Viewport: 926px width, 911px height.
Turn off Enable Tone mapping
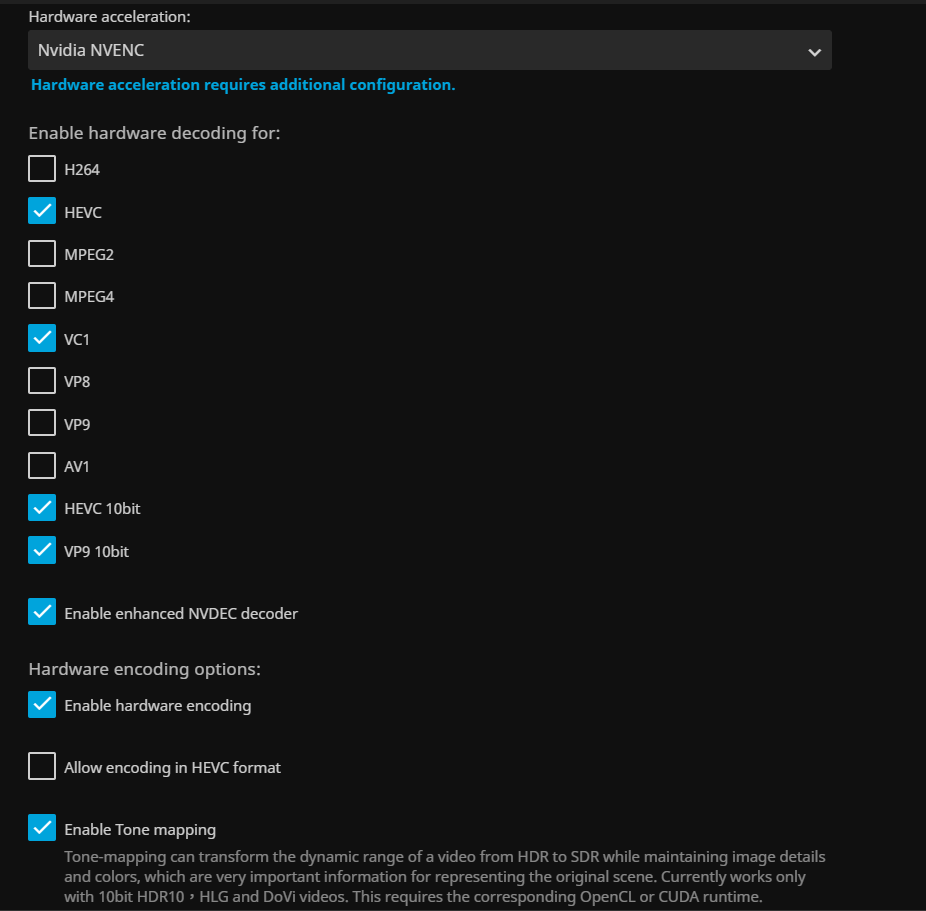click(42, 829)
